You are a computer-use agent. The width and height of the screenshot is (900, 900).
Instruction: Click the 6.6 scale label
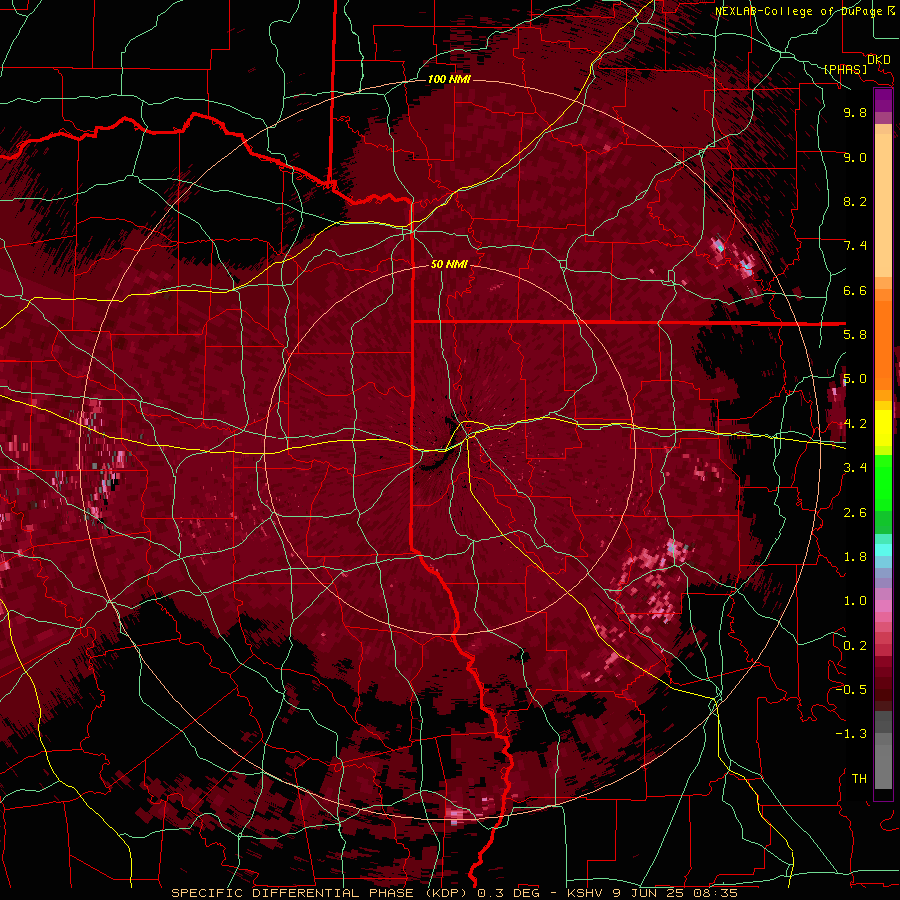(x=855, y=290)
